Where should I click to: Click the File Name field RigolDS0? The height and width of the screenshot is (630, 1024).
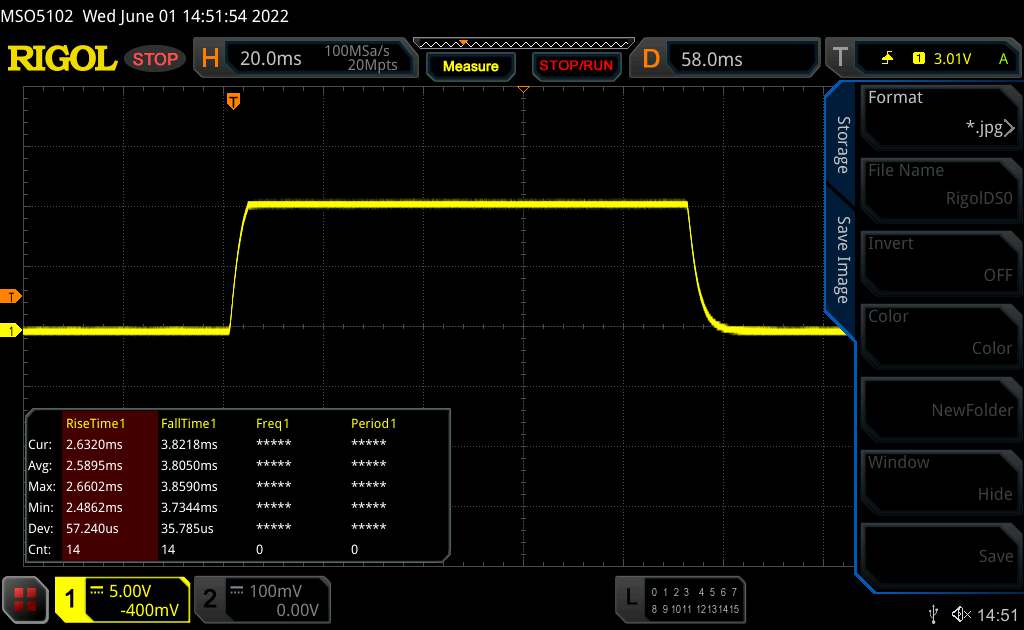[940, 185]
